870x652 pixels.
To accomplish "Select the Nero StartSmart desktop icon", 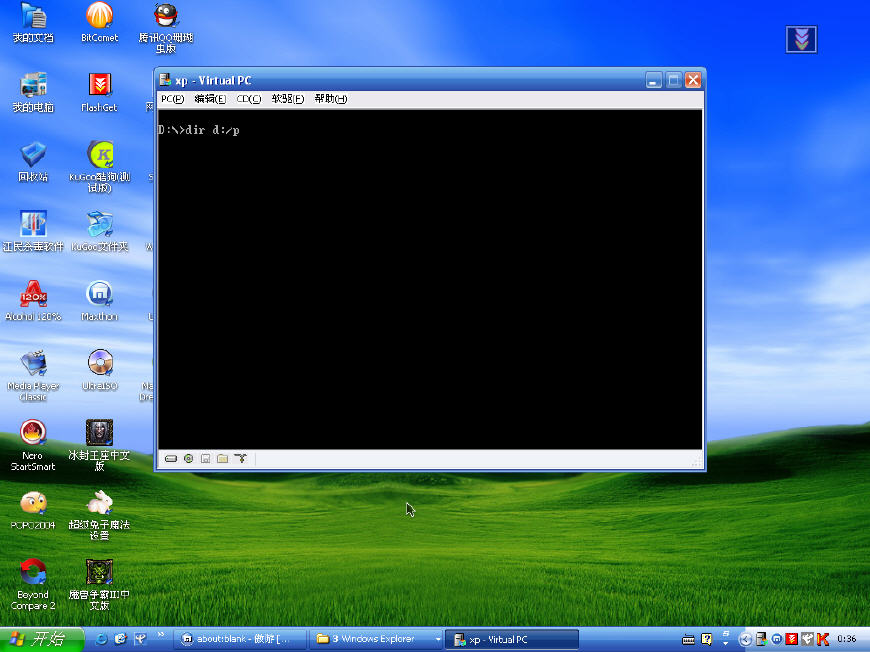I will [33, 446].
